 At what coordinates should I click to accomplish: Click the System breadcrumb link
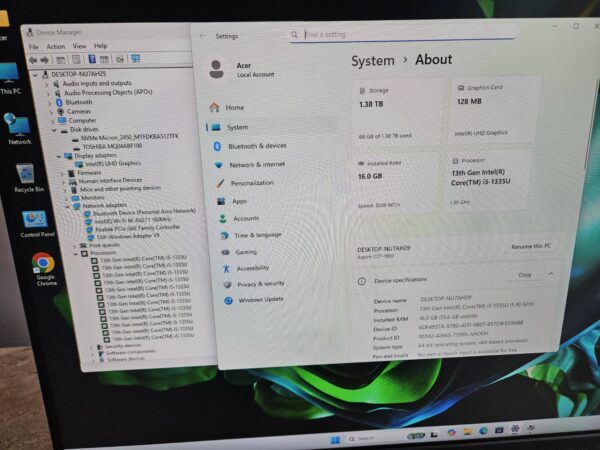[x=373, y=61]
